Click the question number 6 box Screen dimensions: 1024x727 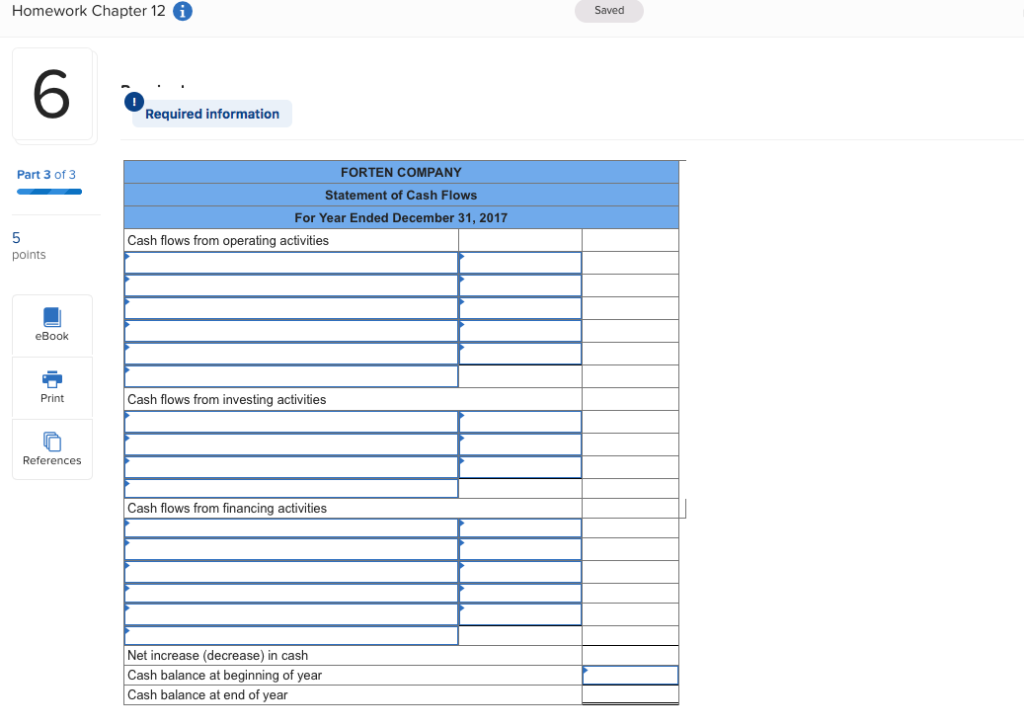click(x=52, y=94)
